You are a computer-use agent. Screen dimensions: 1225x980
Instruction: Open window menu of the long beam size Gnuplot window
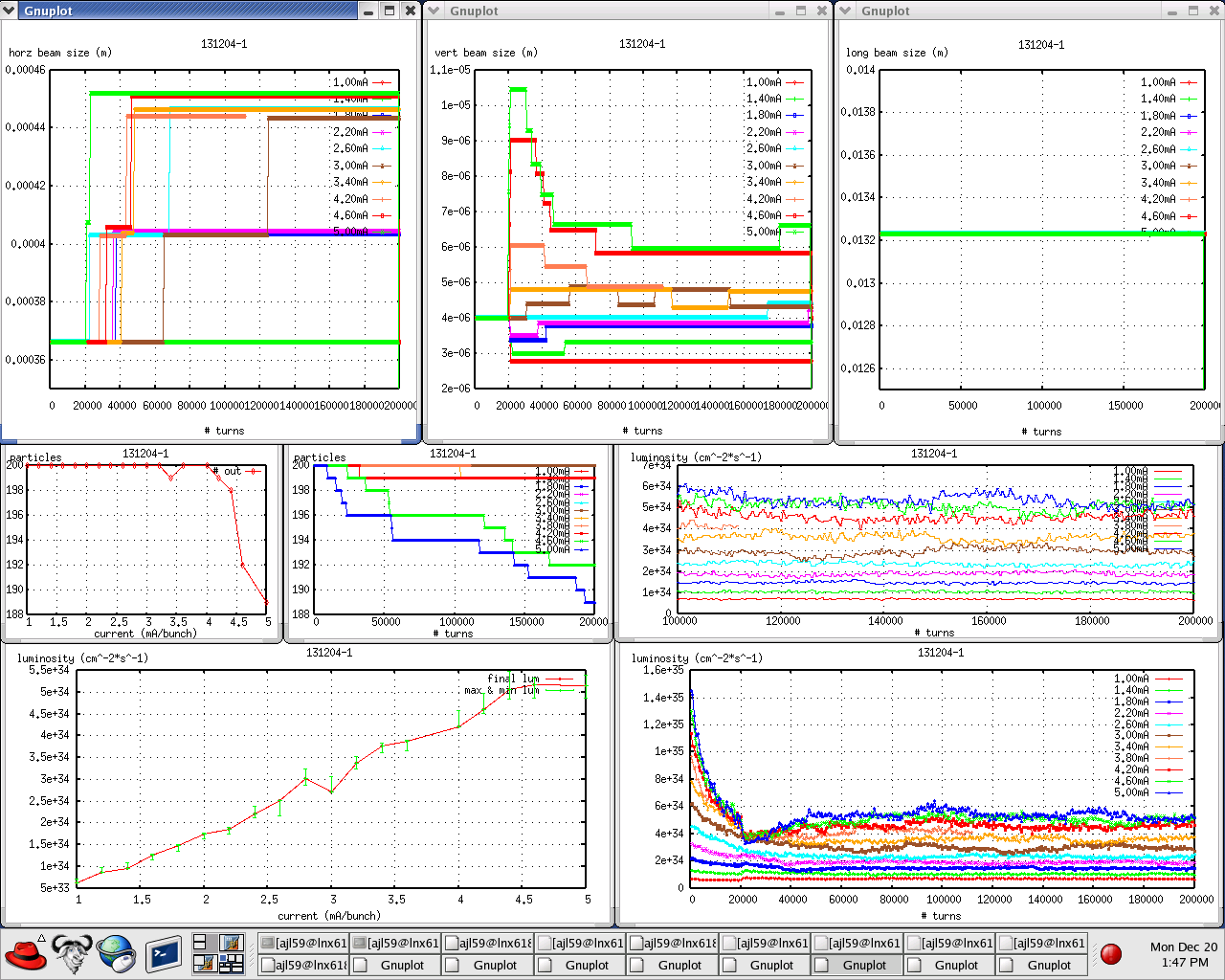point(846,11)
